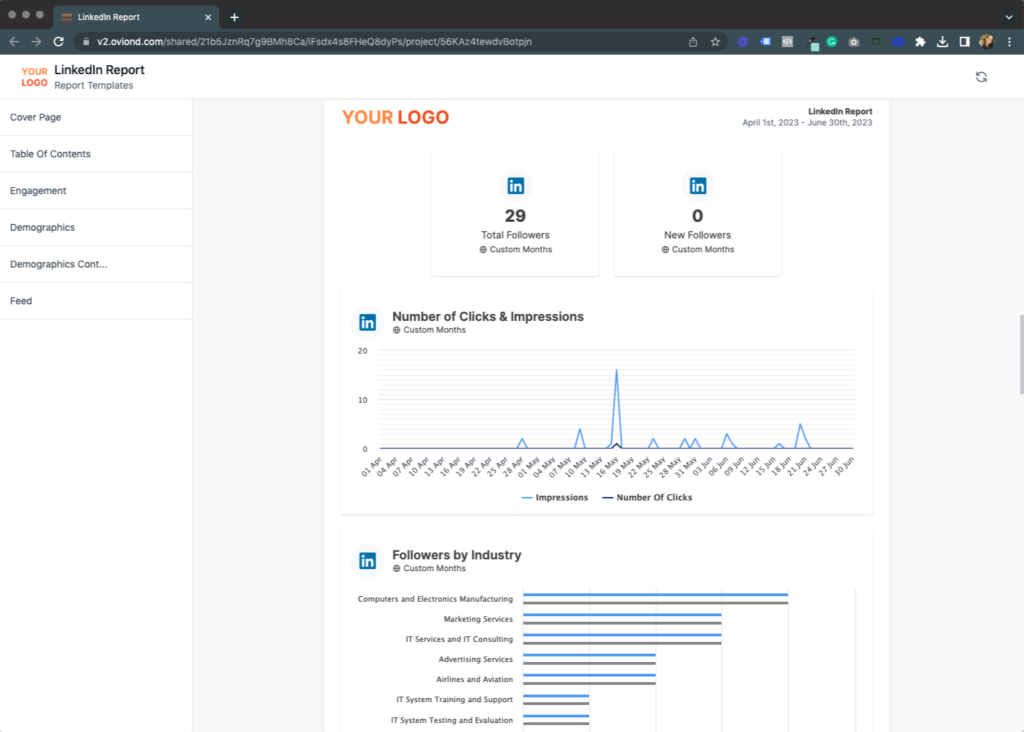This screenshot has height=732, width=1024.
Task: Click the Total Followers value 29
Action: coord(515,215)
